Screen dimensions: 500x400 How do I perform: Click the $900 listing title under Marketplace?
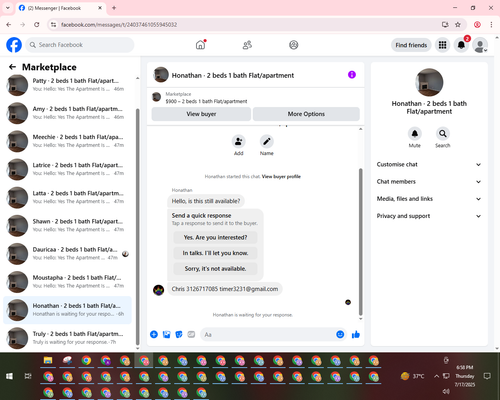pos(206,101)
